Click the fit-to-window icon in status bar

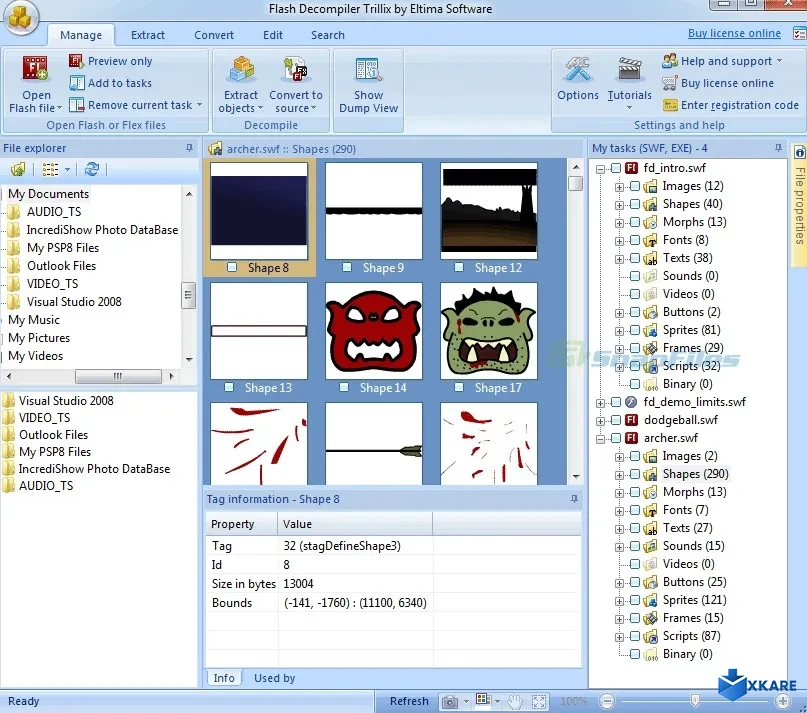point(539,701)
